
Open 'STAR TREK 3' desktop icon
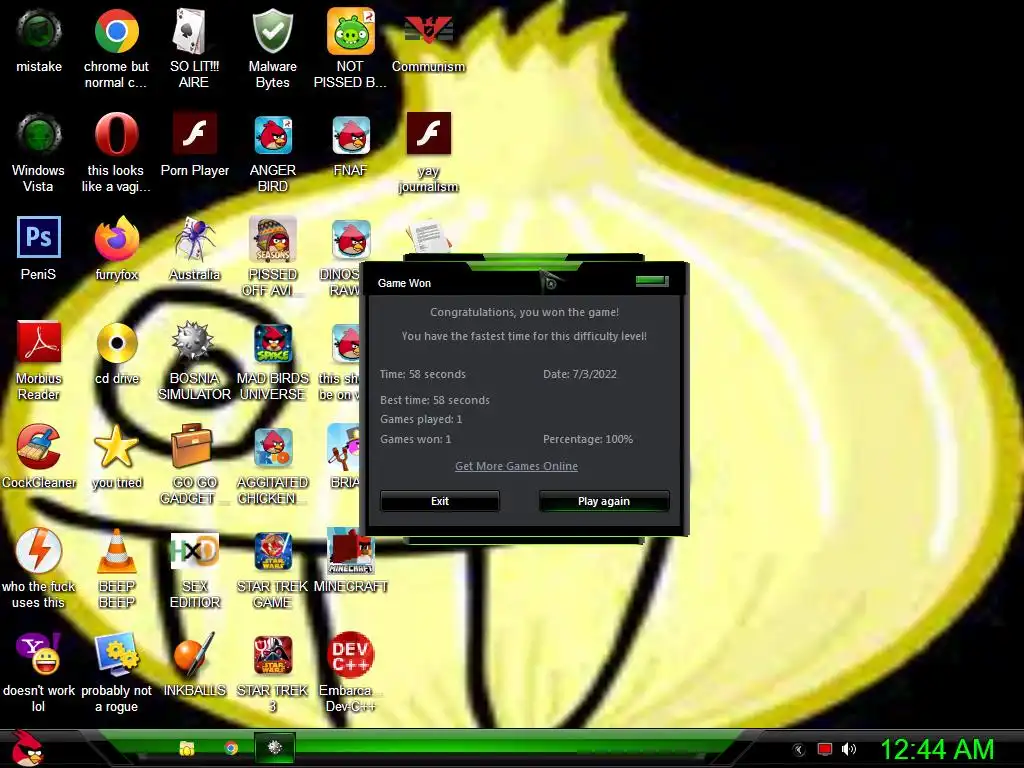pos(272,655)
